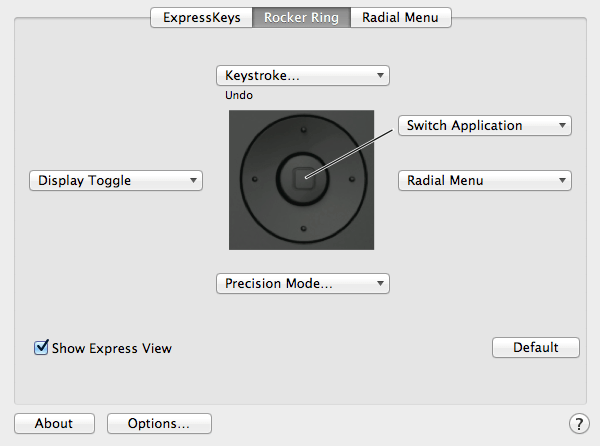This screenshot has width=600, height=446.
Task: Toggle the Show Express View checkbox
Action: [x=41, y=347]
